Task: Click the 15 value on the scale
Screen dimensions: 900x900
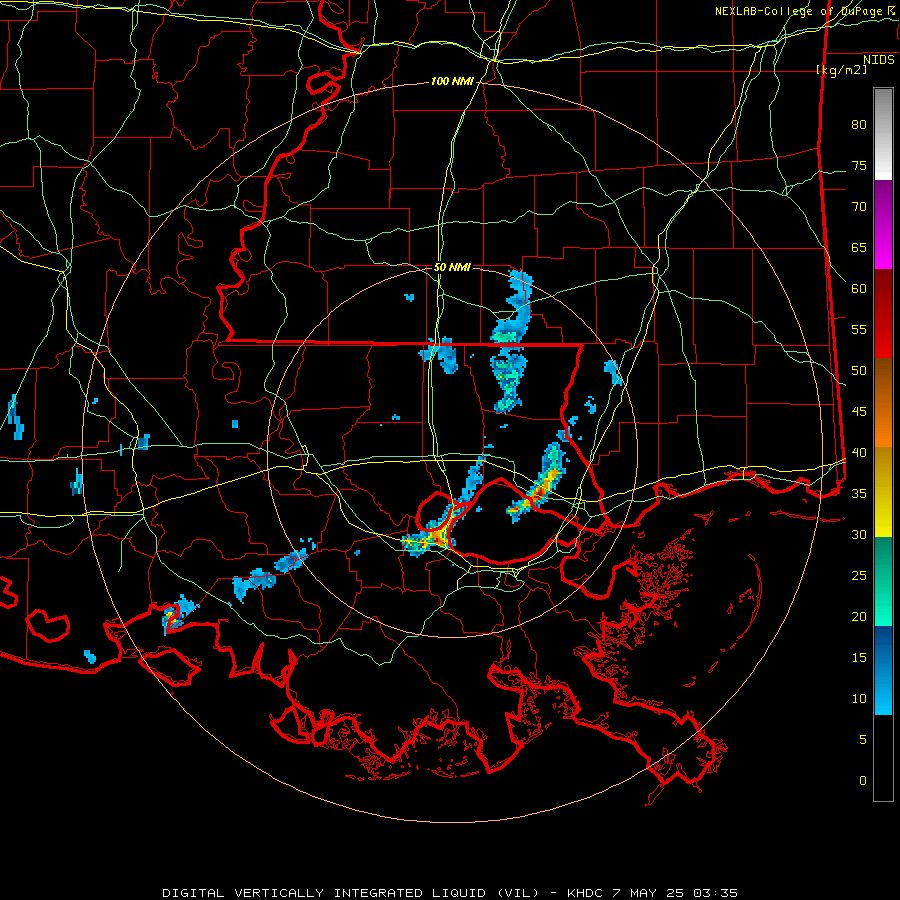Action: pos(859,658)
